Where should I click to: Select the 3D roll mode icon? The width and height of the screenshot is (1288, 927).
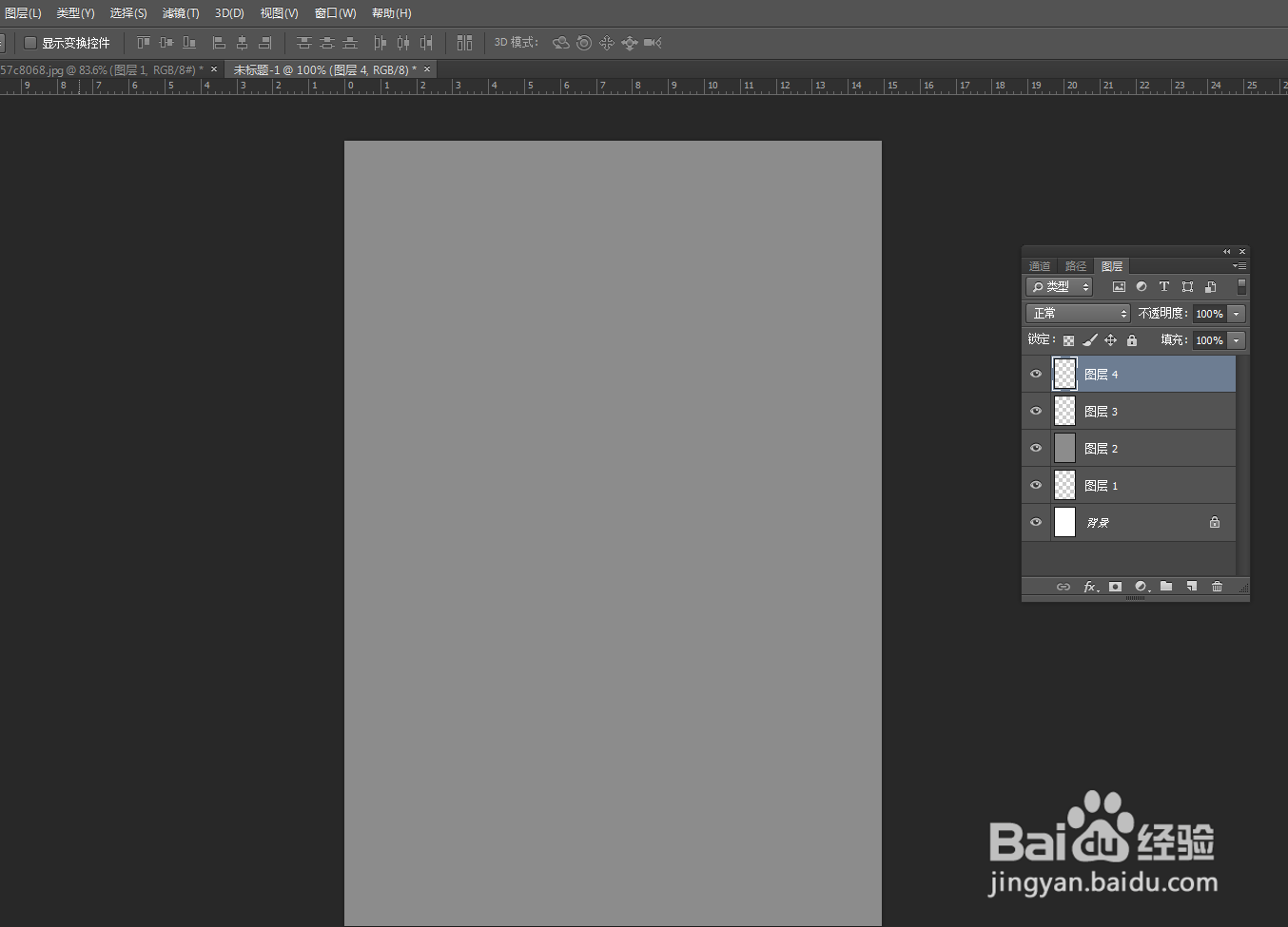tap(584, 43)
